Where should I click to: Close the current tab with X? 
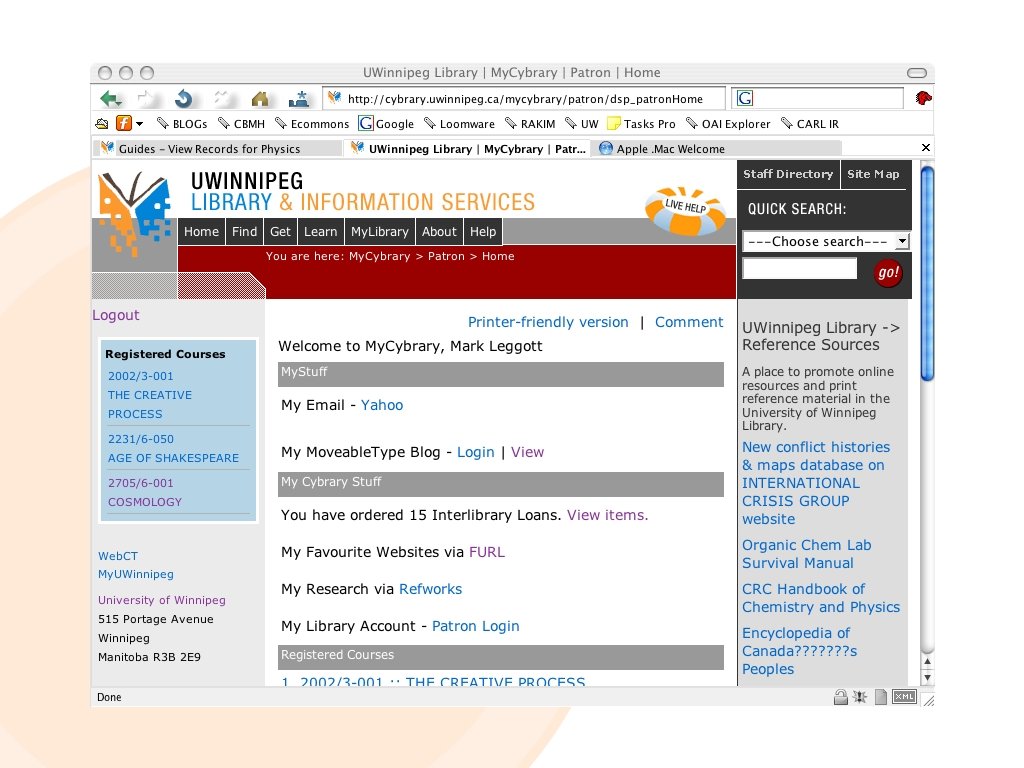pos(925,148)
